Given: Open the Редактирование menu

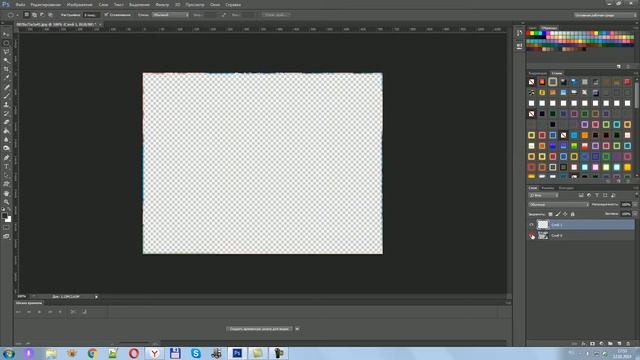Looking at the screenshot, I should pos(45,4).
